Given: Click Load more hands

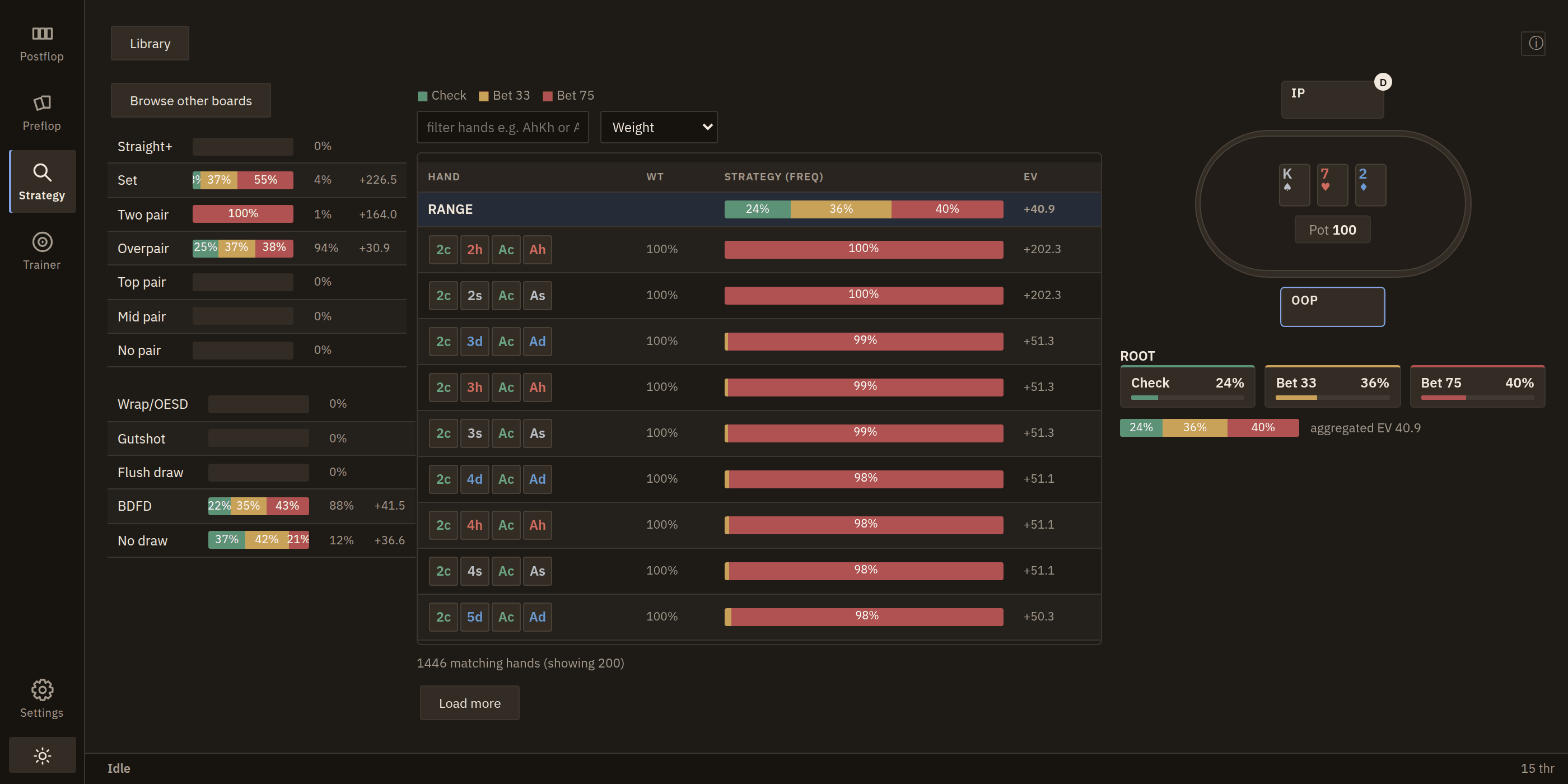Looking at the screenshot, I should [x=469, y=703].
